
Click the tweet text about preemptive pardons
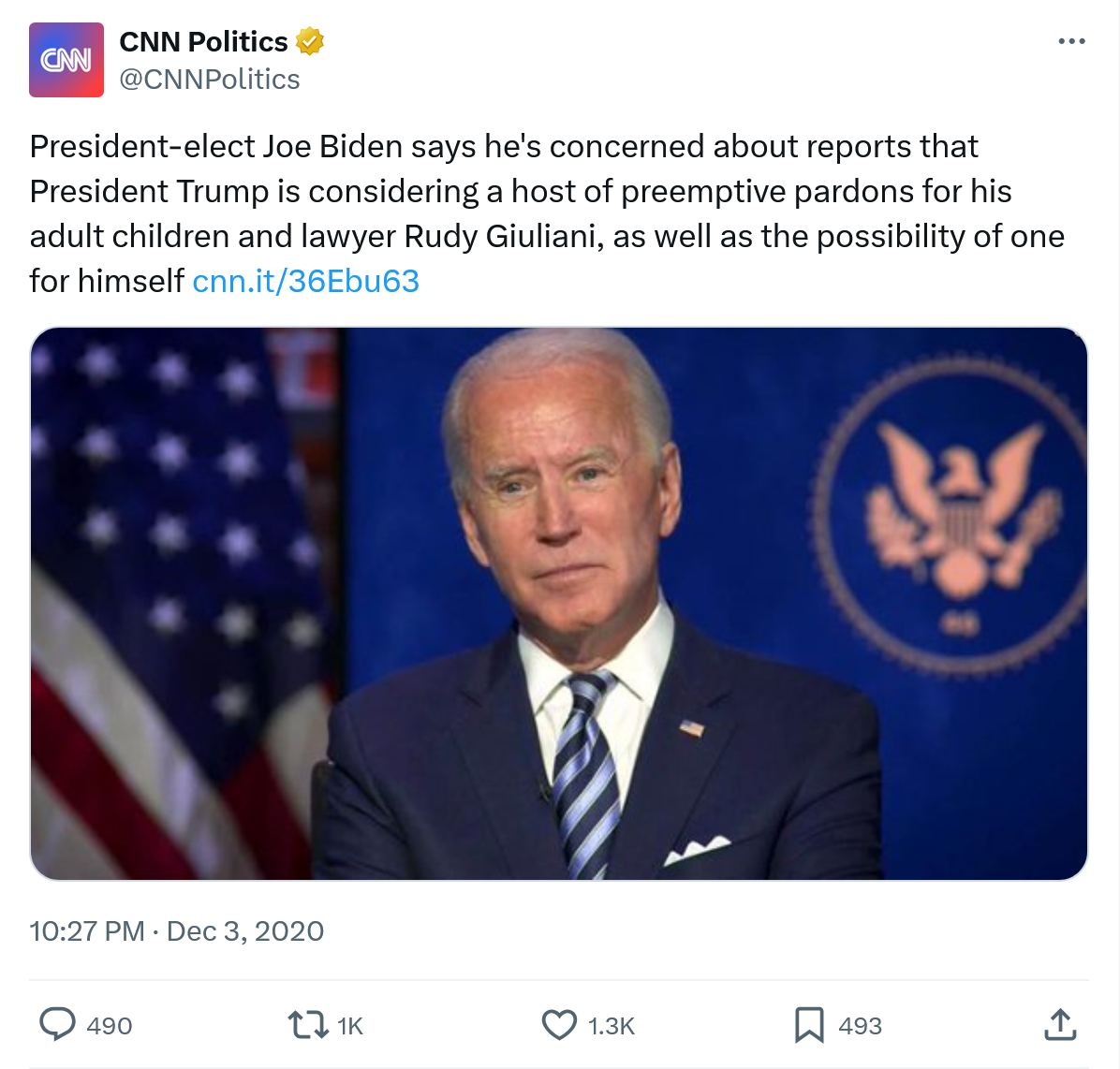[547, 191]
